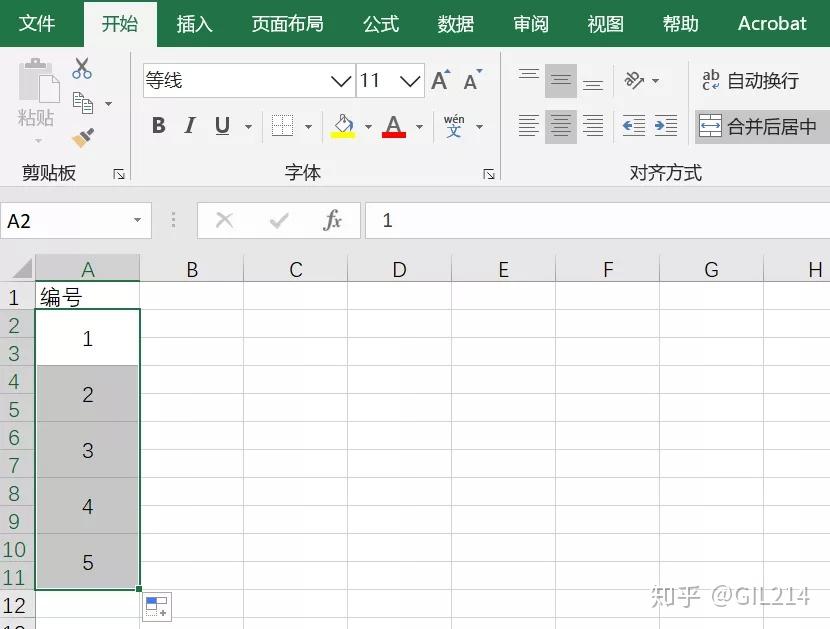Click the Copy icon
830x629 pixels.
pyautogui.click(x=83, y=103)
